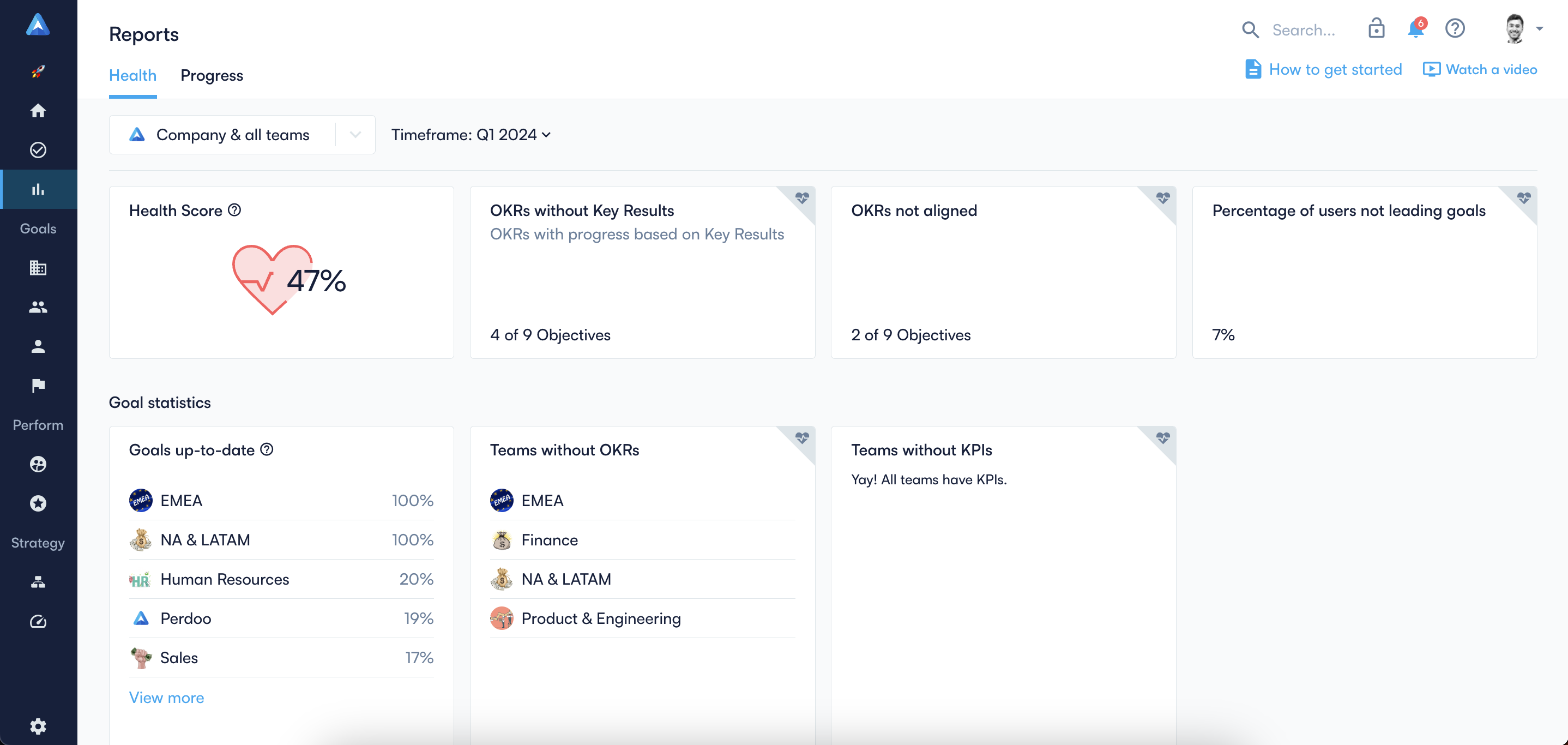Viewport: 1568px width, 745px height.
Task: Open Timeframe: Q1 2024 dropdown
Action: tap(471, 135)
